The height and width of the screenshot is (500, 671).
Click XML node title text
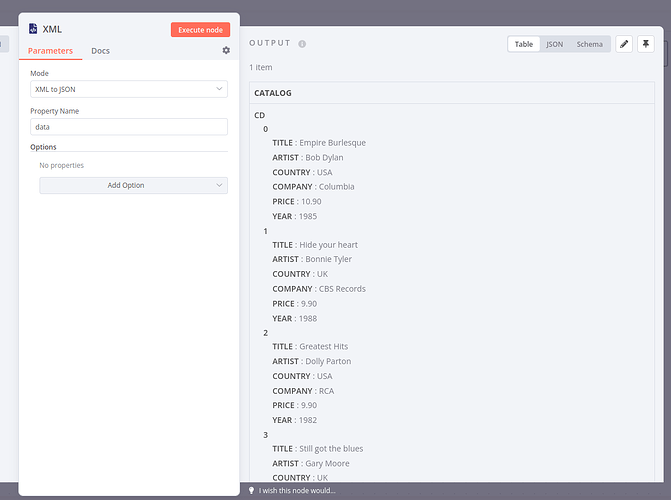pyautogui.click(x=52, y=29)
